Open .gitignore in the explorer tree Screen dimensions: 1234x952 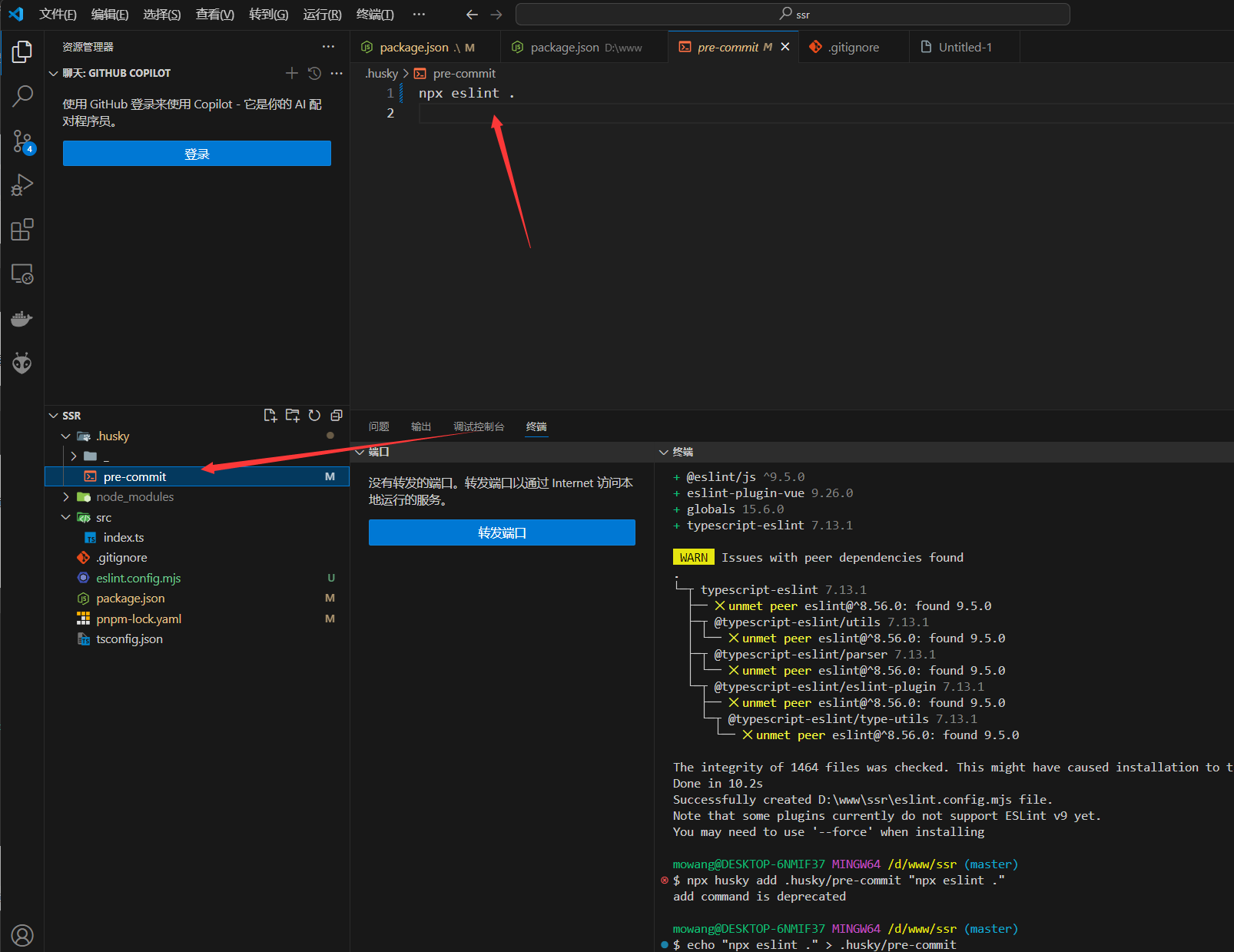tap(197, 557)
